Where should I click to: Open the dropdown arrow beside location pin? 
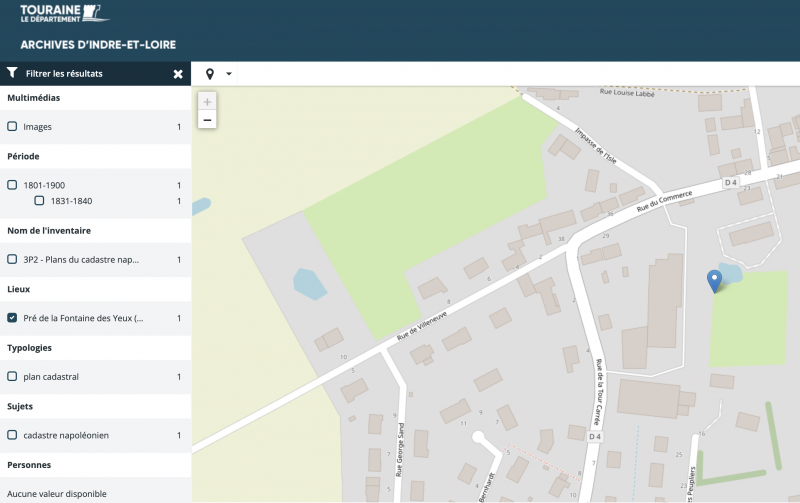pos(229,74)
